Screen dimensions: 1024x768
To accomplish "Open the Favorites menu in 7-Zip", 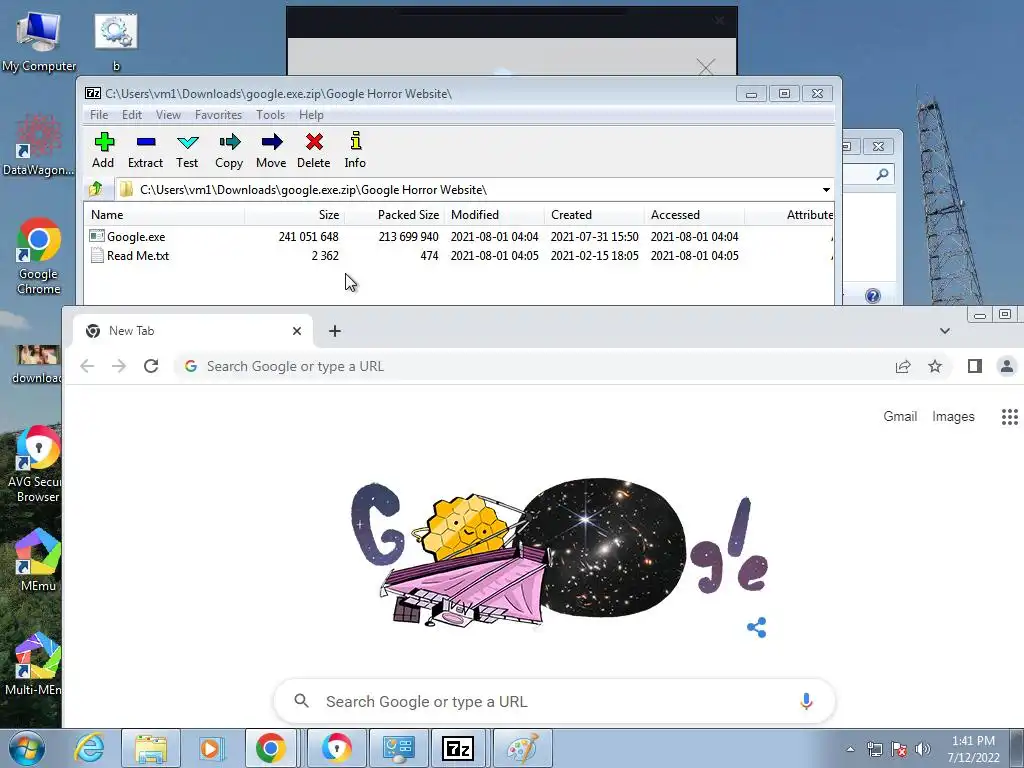I will click(x=219, y=115).
